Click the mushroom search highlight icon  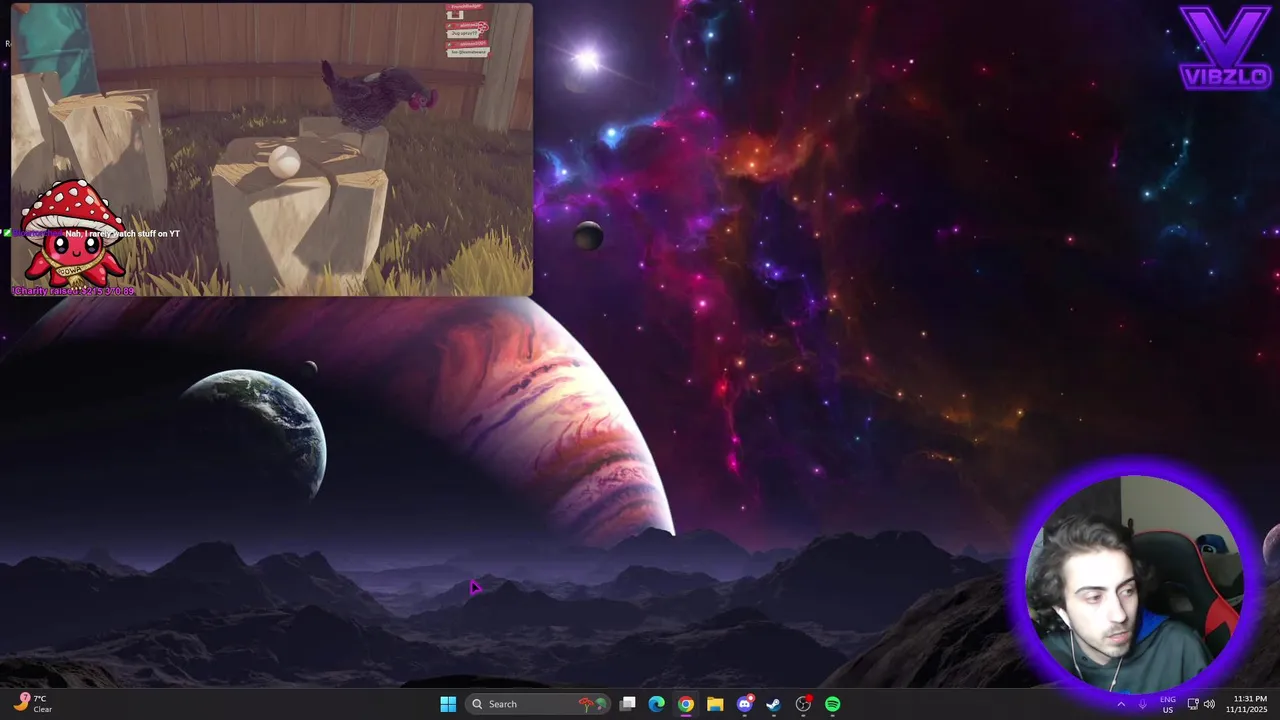[593, 704]
